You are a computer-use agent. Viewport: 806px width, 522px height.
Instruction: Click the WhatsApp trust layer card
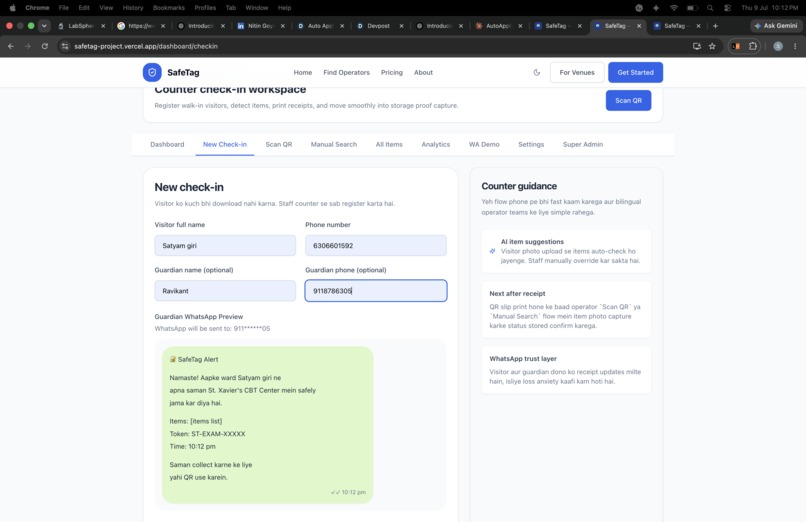click(x=566, y=370)
